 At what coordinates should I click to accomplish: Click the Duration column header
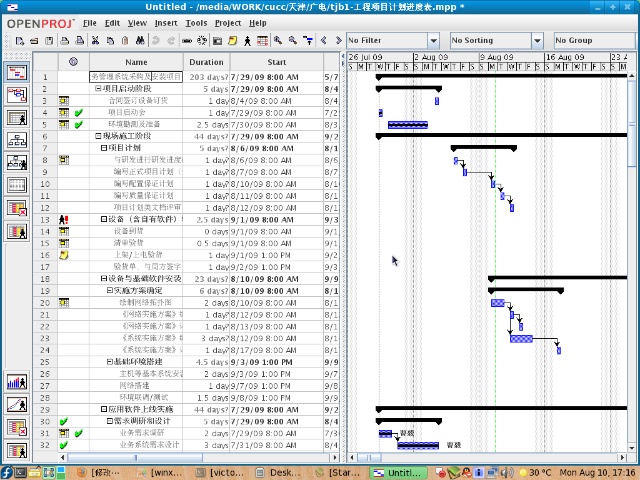[207, 62]
